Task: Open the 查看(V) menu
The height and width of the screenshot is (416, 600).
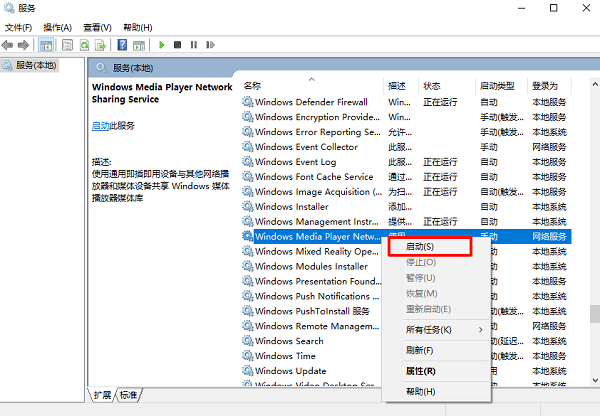Action: pyautogui.click(x=97, y=28)
